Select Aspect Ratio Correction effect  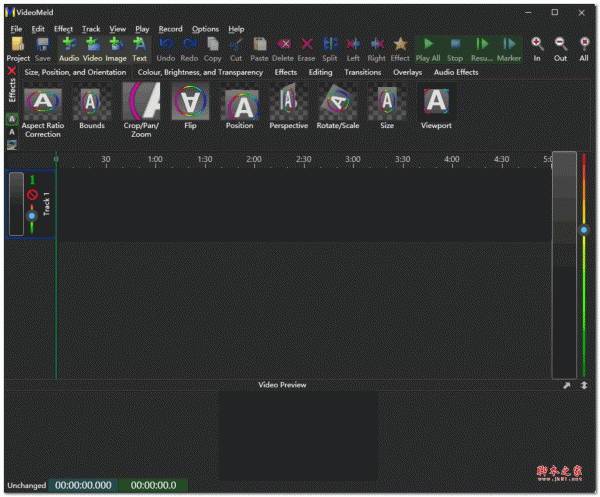point(43,110)
